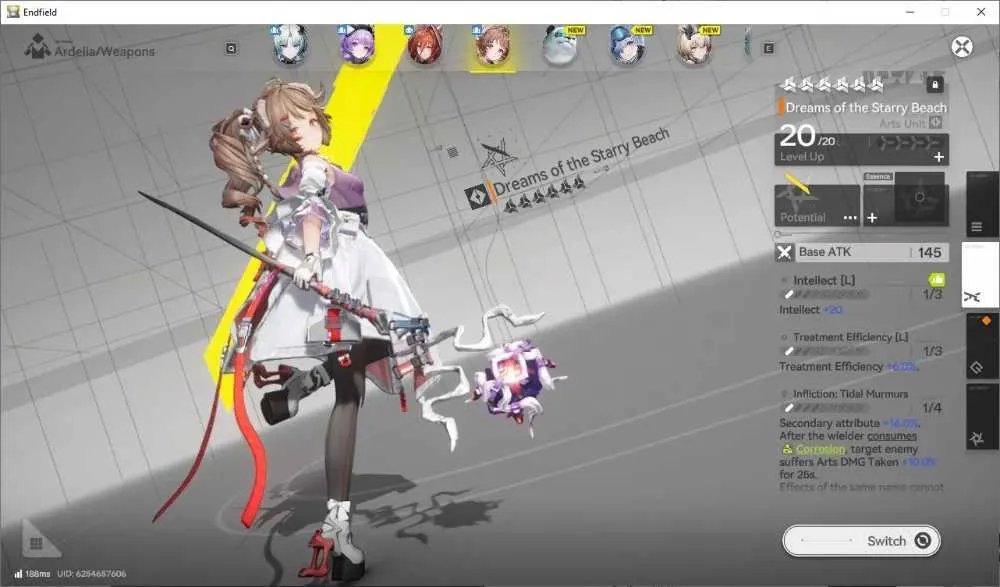Open the bottom side tab
The height and width of the screenshot is (587, 1000).
click(x=982, y=416)
